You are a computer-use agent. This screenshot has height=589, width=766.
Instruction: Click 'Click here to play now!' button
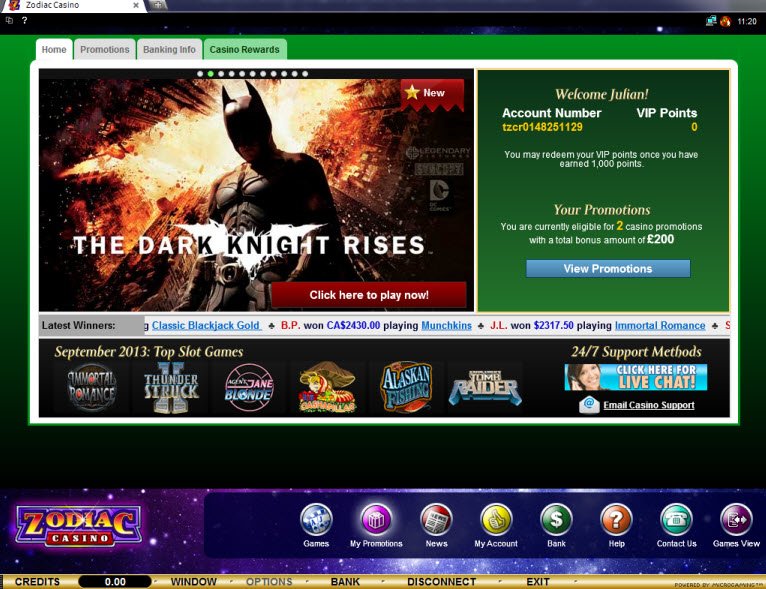tap(369, 295)
